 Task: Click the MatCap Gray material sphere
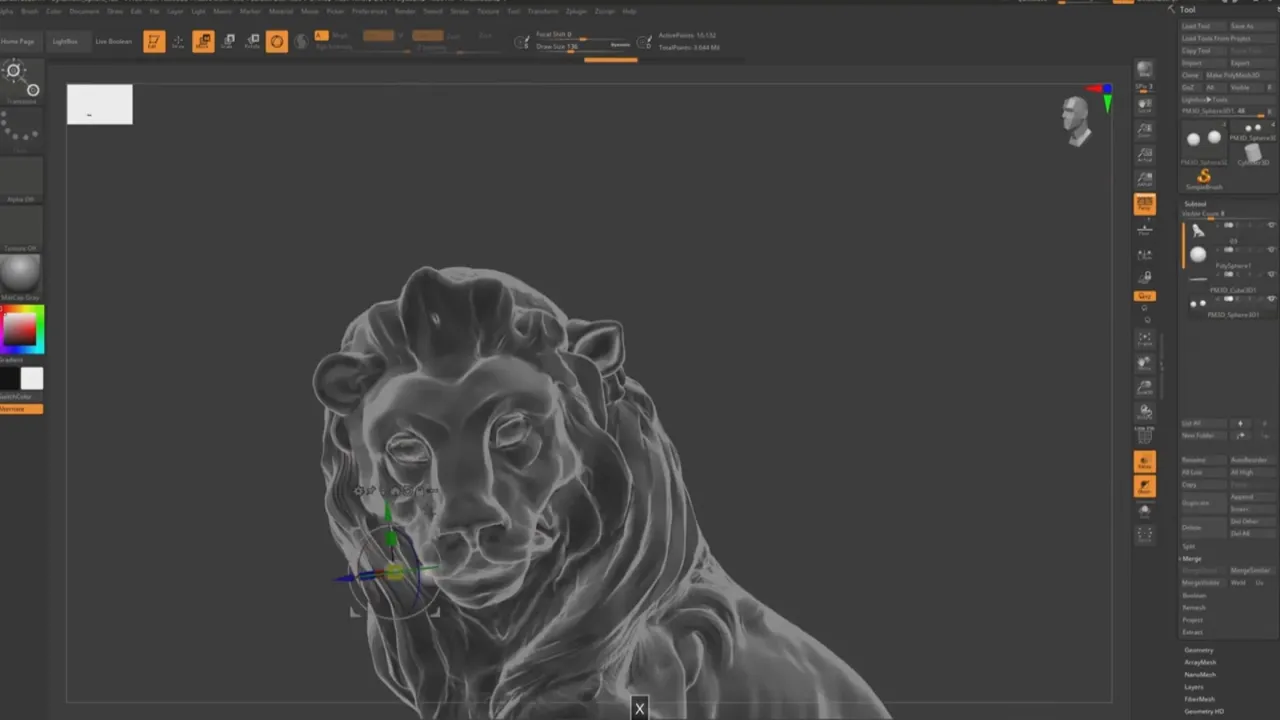coord(20,274)
